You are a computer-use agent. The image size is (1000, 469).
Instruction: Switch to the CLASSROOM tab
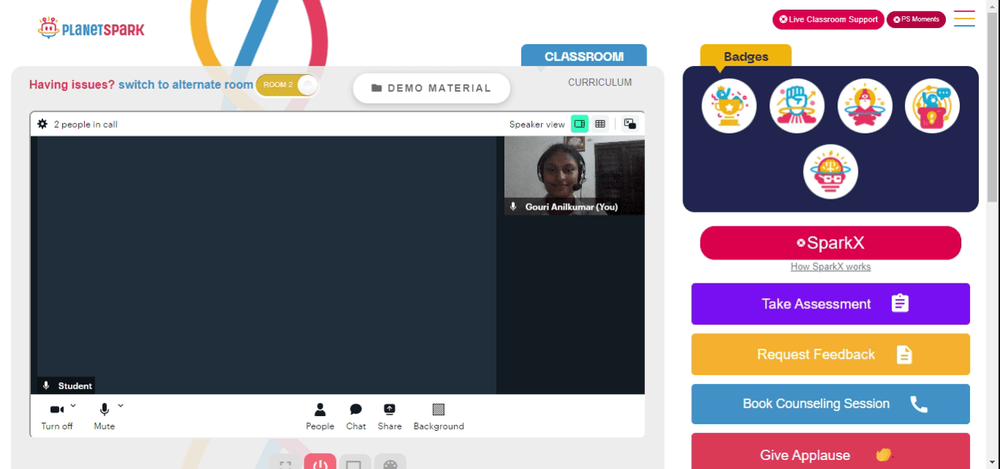(584, 56)
